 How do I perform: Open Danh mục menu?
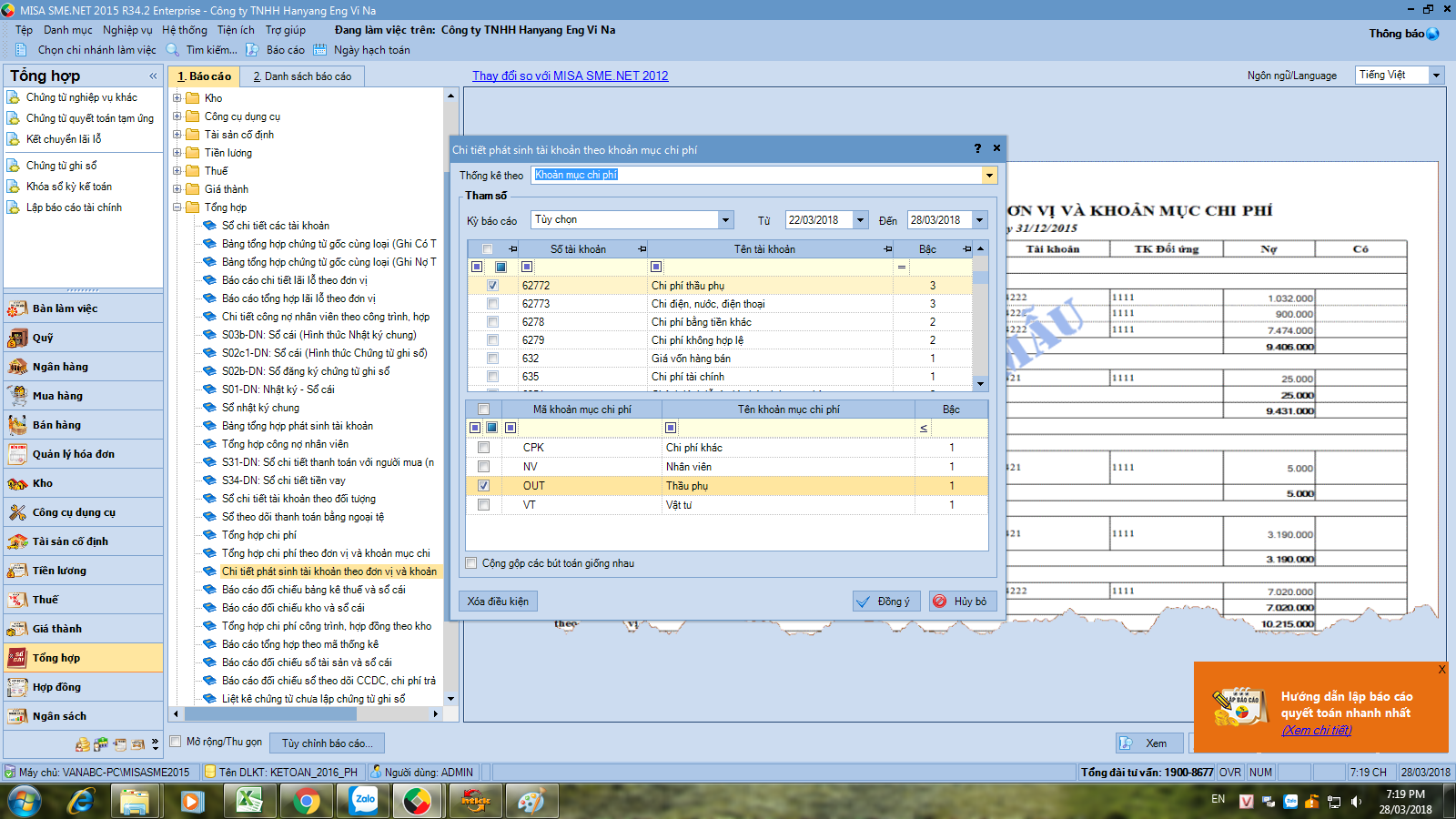click(68, 30)
